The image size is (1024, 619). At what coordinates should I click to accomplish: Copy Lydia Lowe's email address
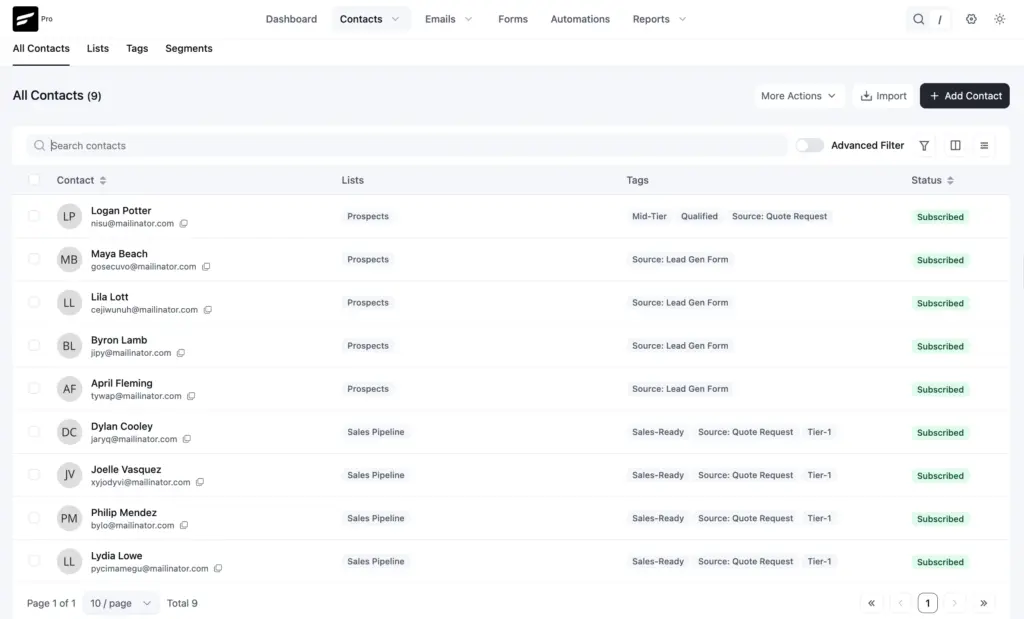pos(218,568)
